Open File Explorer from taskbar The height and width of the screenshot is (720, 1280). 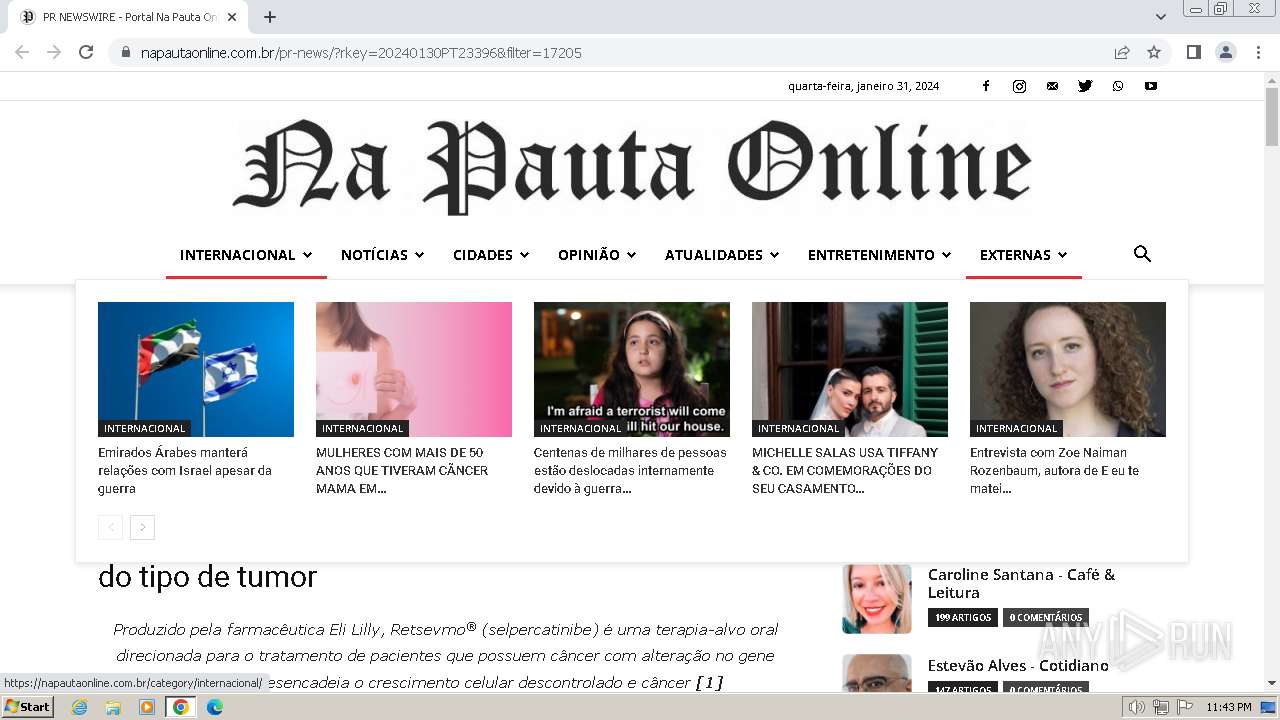(113, 707)
